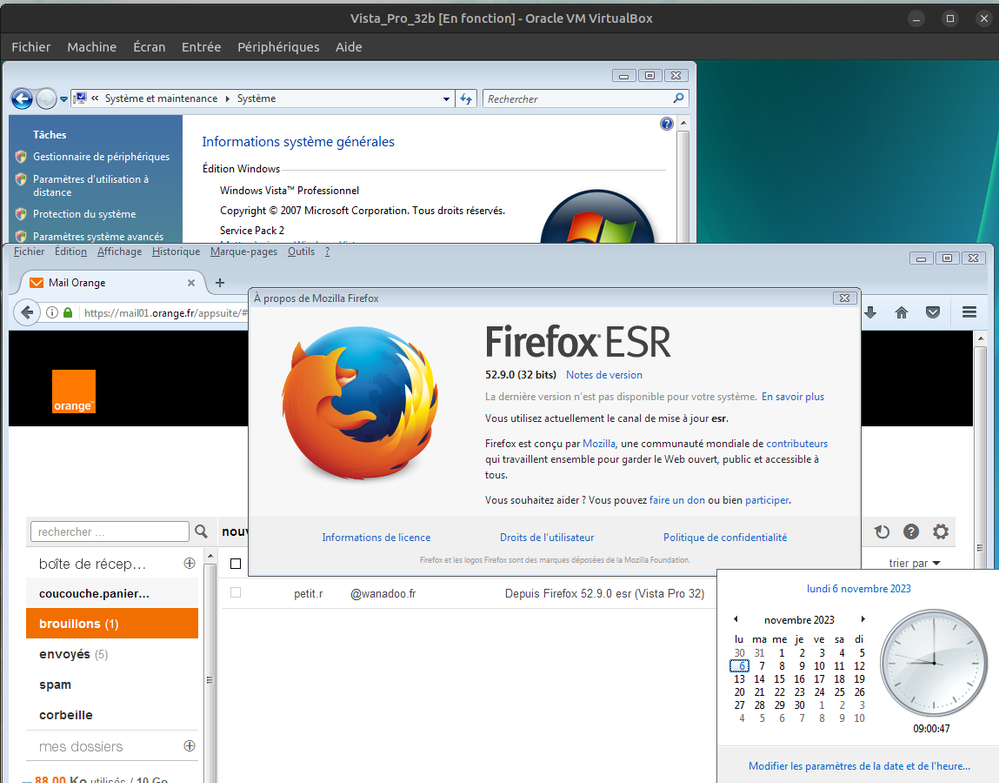Viewport: 999px width, 783px height.
Task: Click the help question-mark icon in webmail
Action: click(x=910, y=532)
